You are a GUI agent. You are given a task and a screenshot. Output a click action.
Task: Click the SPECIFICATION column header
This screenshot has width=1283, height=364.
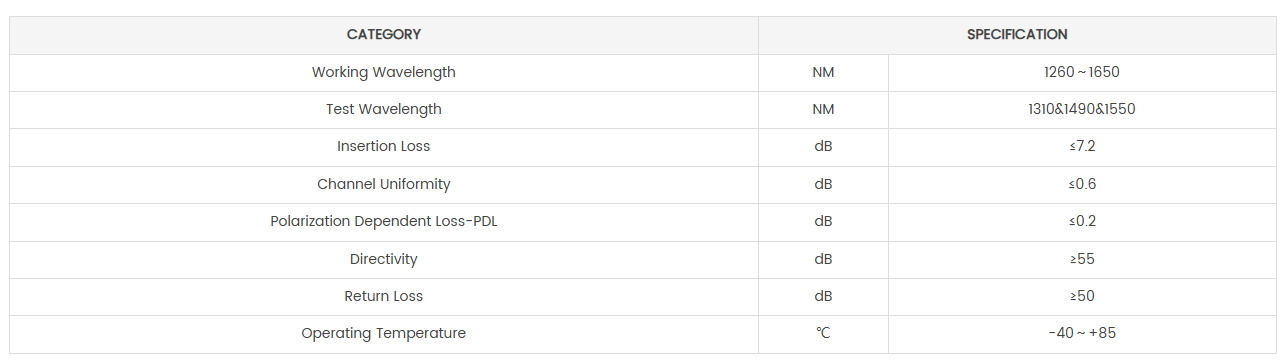pos(1017,35)
